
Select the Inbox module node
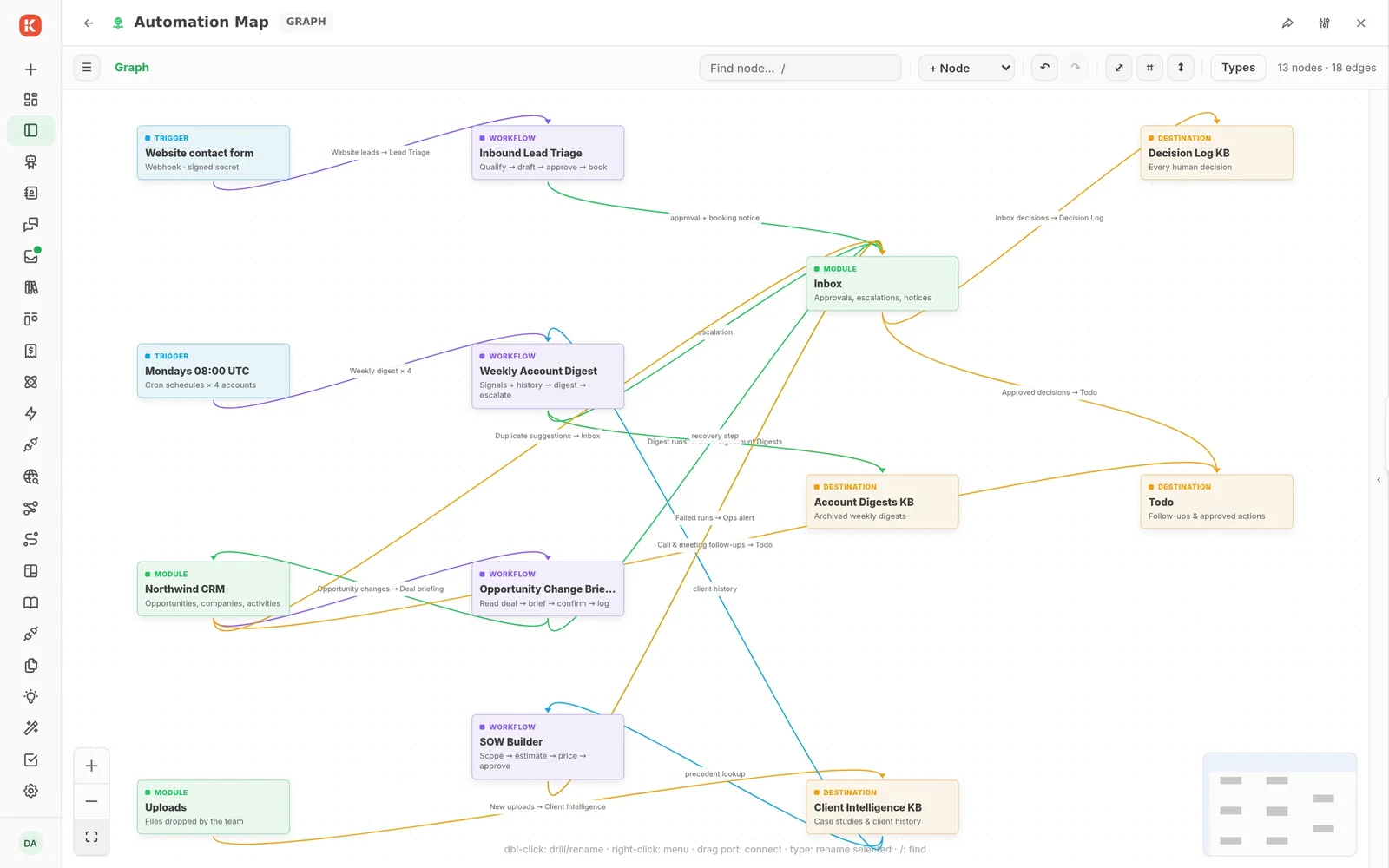click(x=882, y=283)
